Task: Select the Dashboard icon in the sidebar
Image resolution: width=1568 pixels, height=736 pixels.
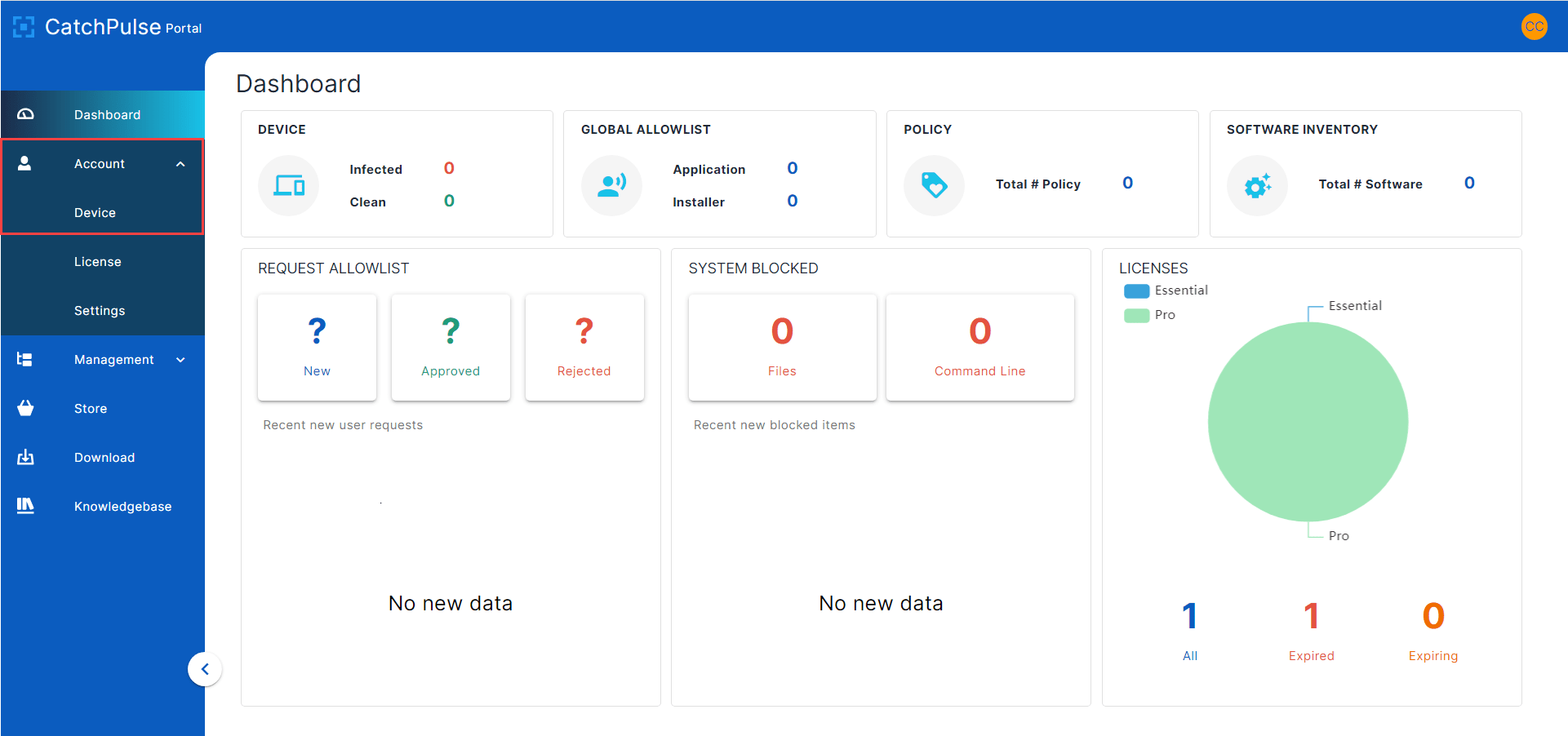Action: (25, 114)
